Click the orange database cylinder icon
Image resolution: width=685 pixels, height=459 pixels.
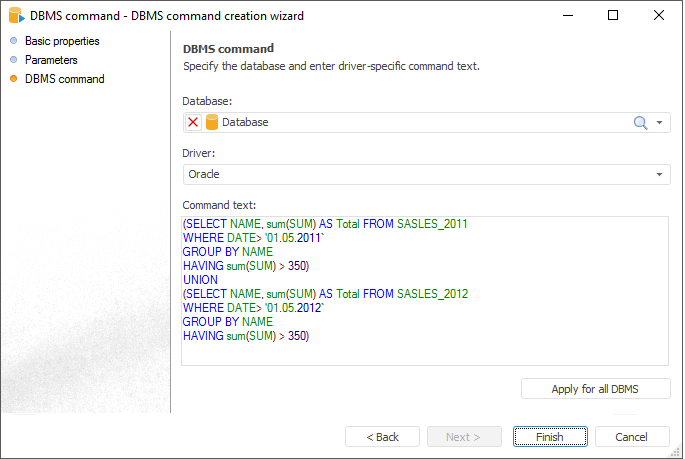[212, 122]
